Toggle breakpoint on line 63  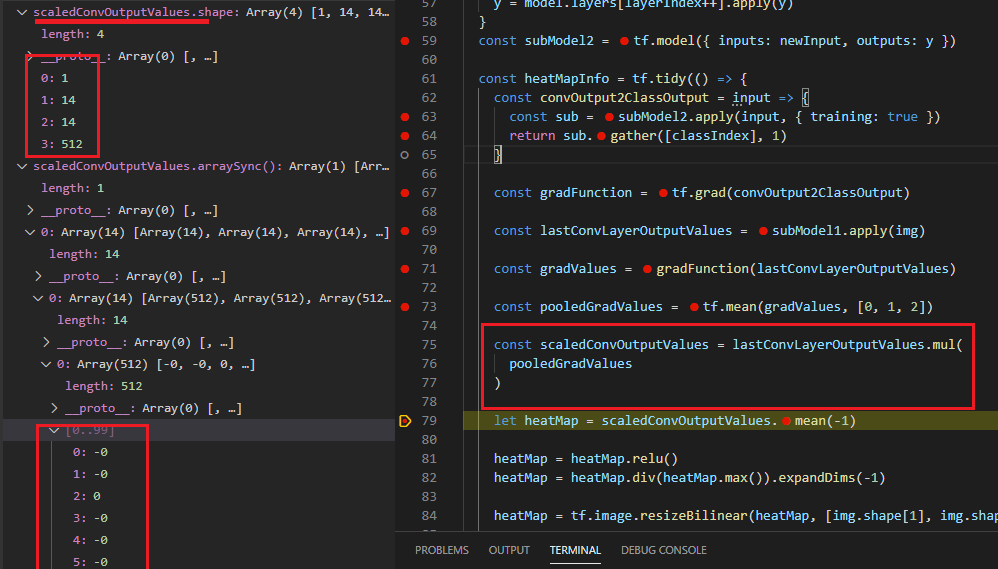click(x=405, y=117)
